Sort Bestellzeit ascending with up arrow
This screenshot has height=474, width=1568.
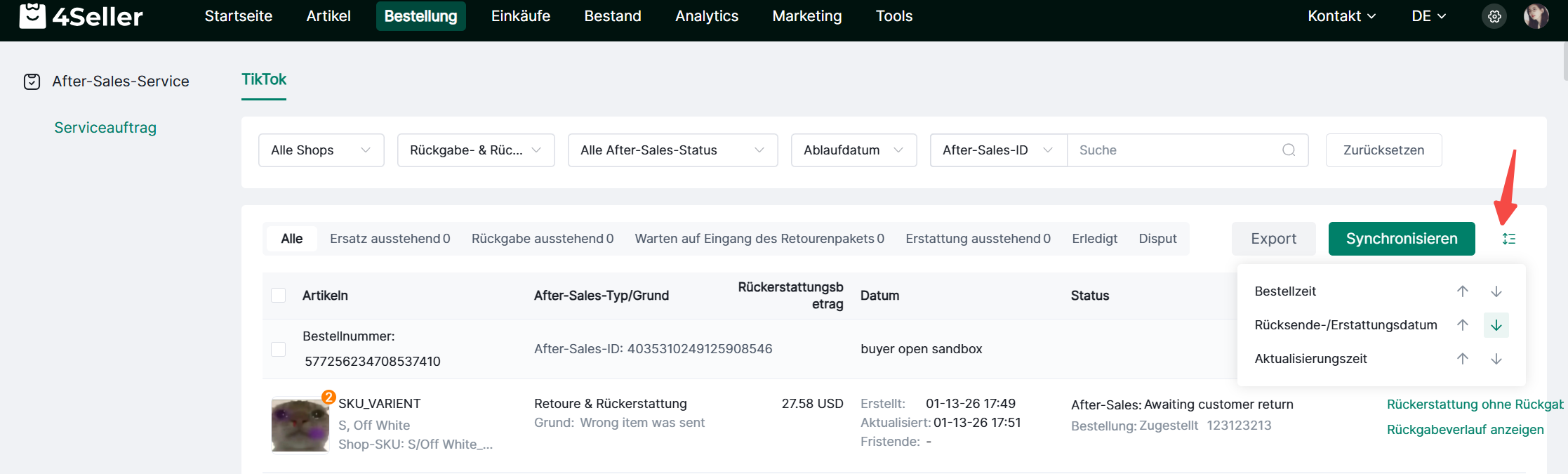(1463, 291)
